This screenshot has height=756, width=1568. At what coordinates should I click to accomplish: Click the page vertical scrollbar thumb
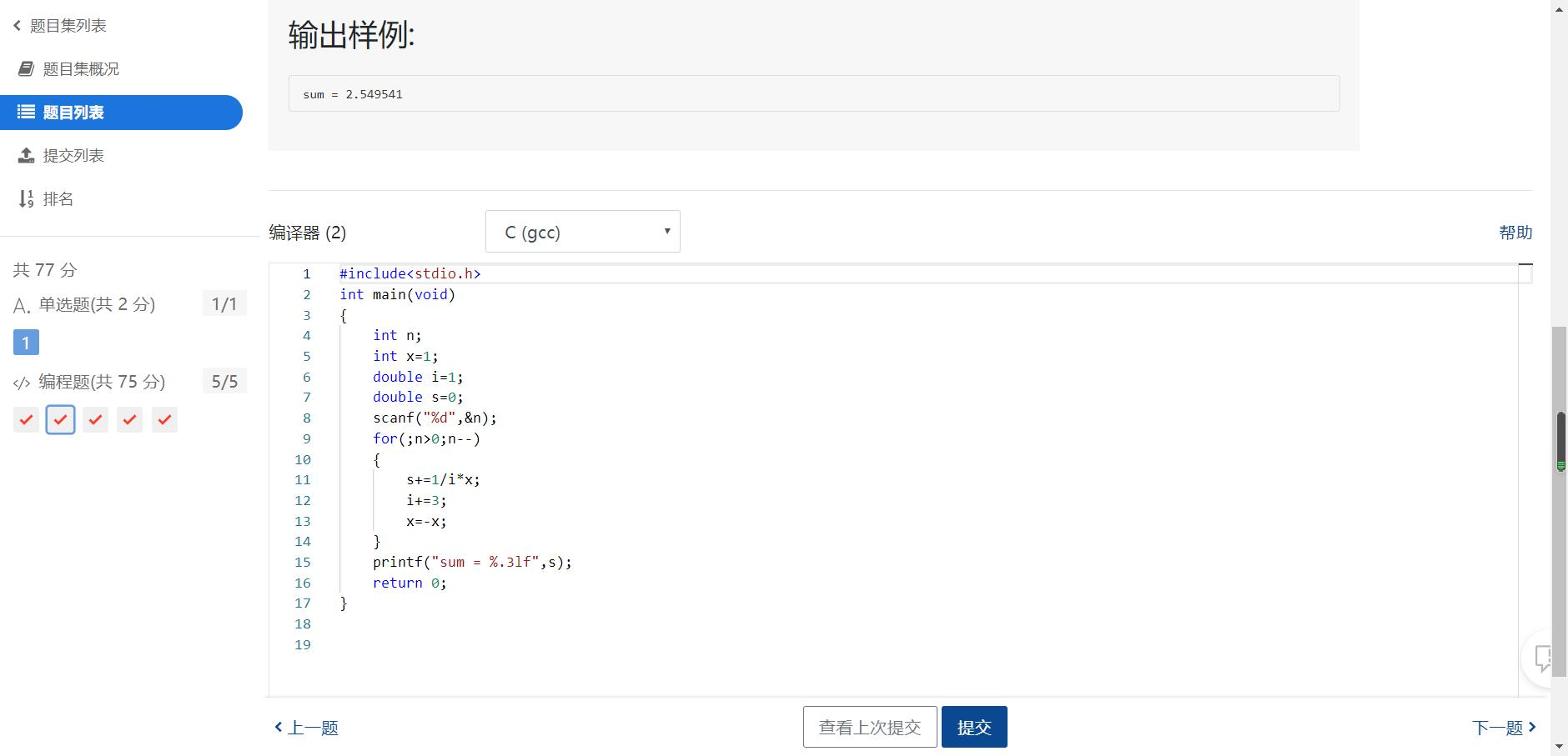(1559, 500)
